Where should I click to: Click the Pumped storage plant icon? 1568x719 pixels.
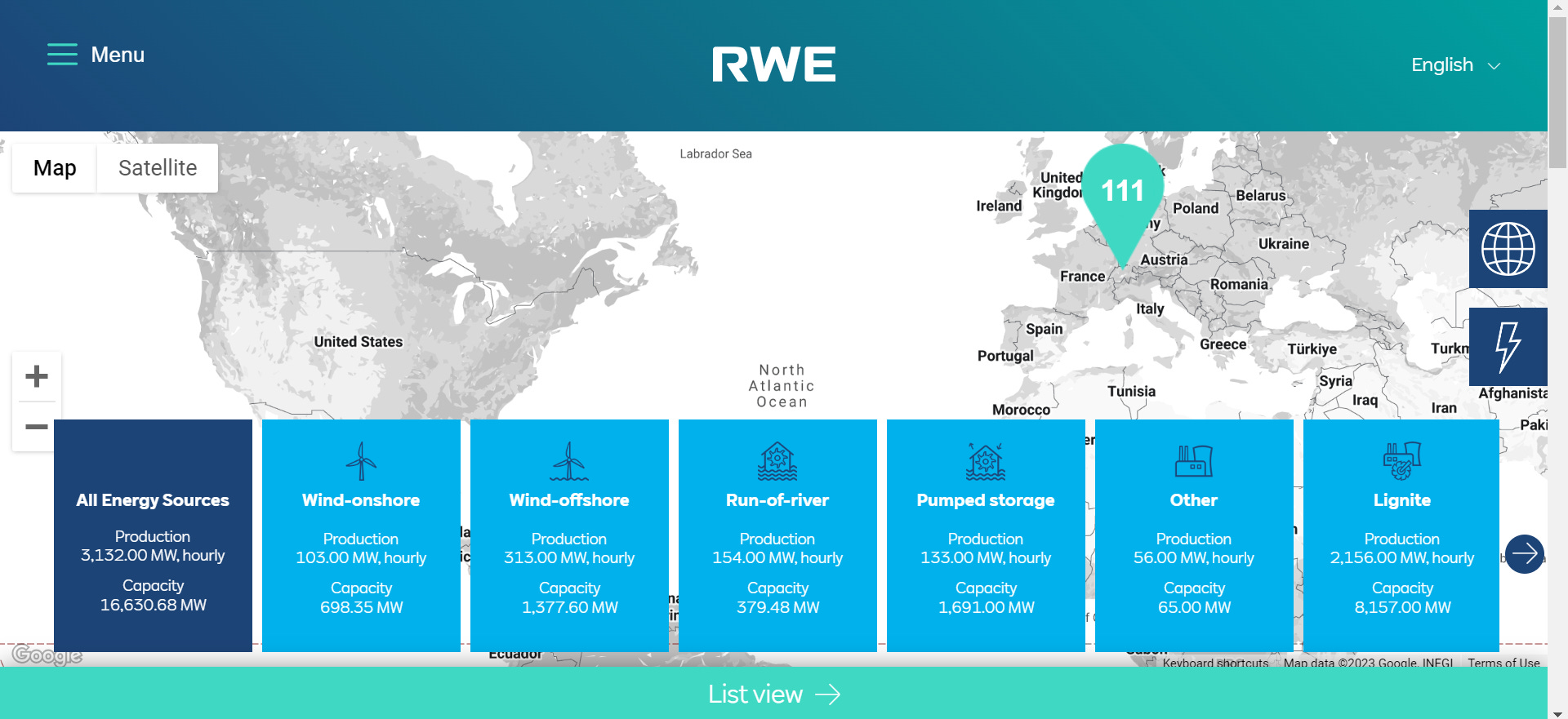(x=986, y=461)
